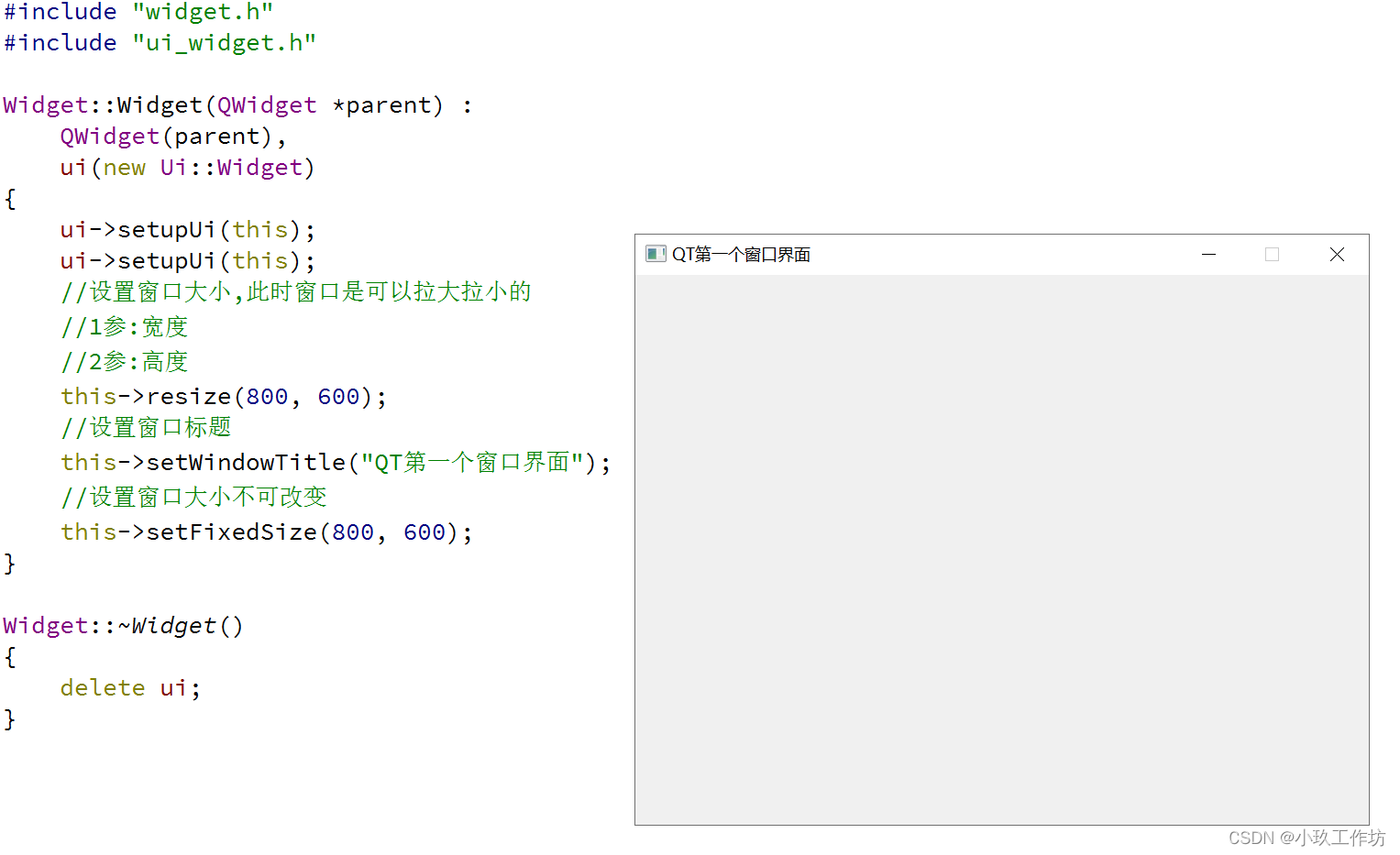Click the comment //设置窗口大小,此时窗口是可以拉大拉小的
This screenshot has width=1400, height=855.
(295, 292)
